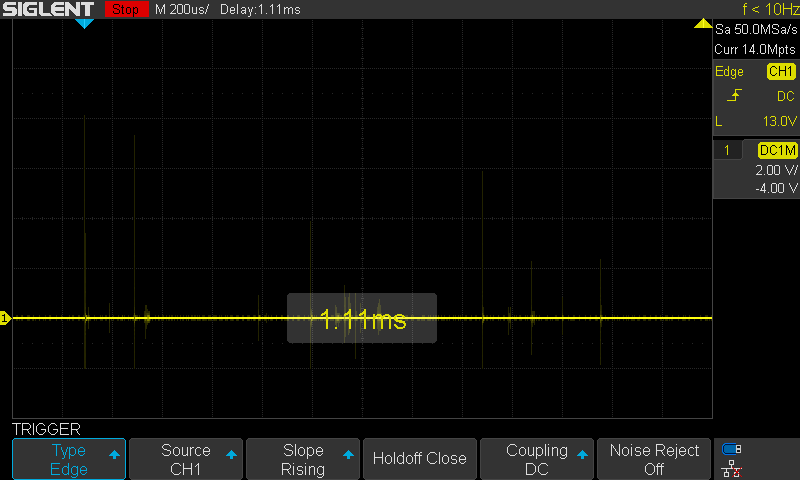
Task: Change trigger Coupling DC setting
Action: pos(537,459)
